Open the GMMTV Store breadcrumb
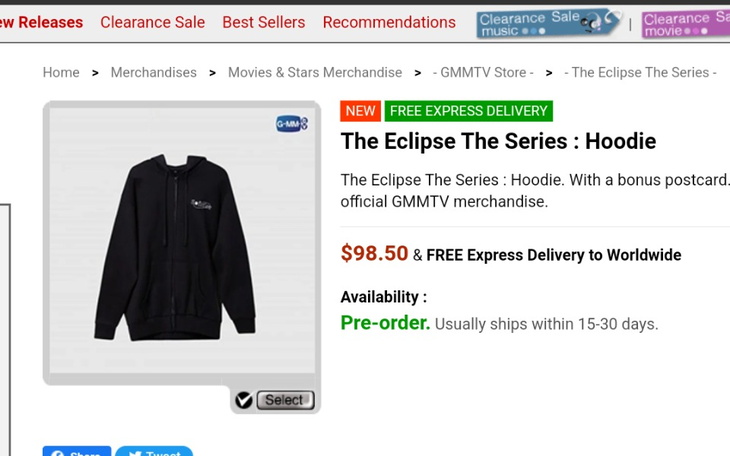Viewport: 730px width, 456px height. coord(483,72)
